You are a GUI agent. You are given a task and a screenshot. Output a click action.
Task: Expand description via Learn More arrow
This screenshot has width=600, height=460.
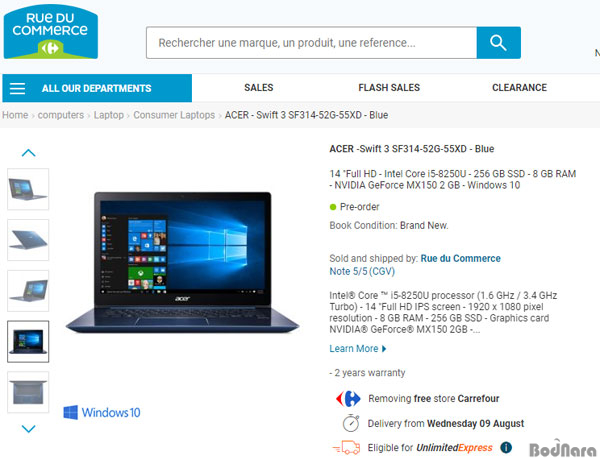(x=384, y=349)
